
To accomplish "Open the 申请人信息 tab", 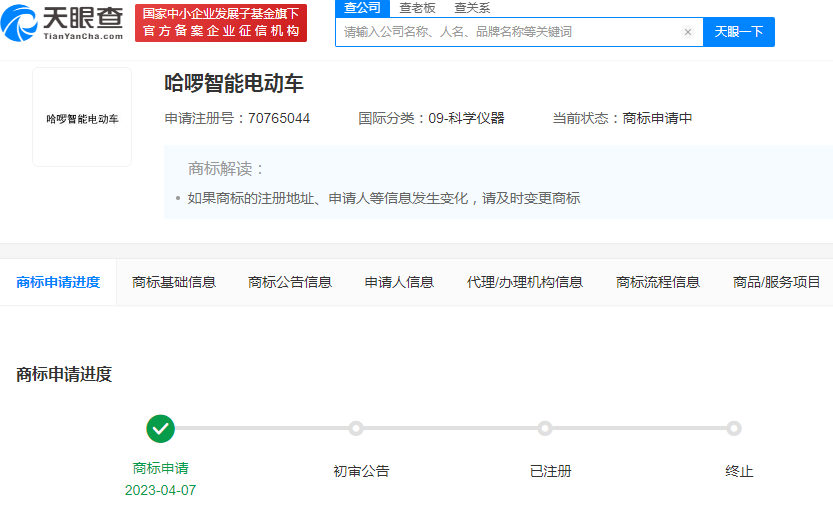I will point(399,282).
